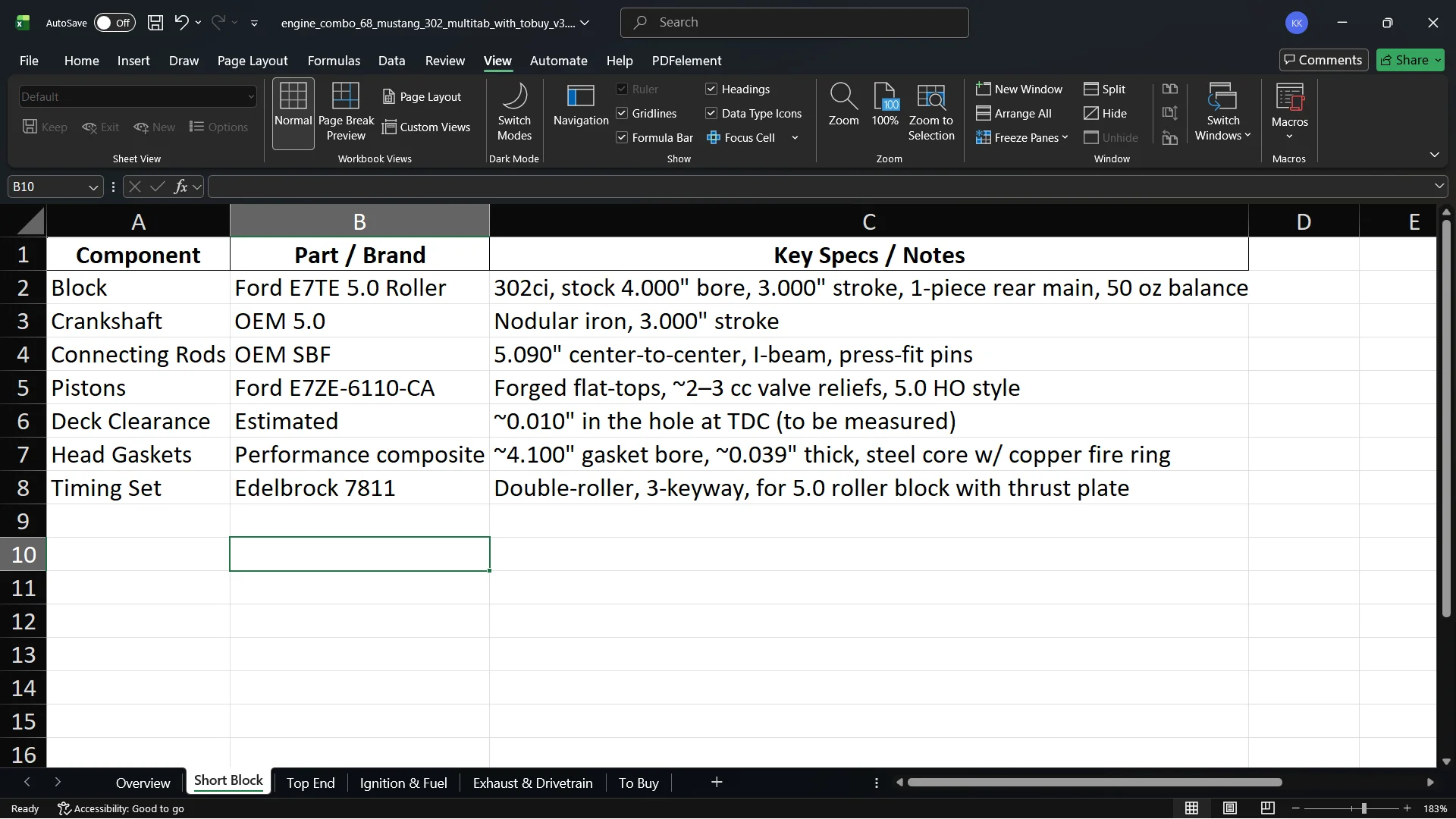Open Page Break Preview
The height and width of the screenshot is (819, 1456).
click(x=346, y=113)
